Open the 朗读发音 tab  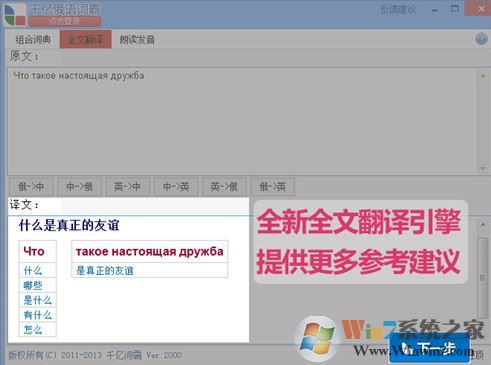137,40
